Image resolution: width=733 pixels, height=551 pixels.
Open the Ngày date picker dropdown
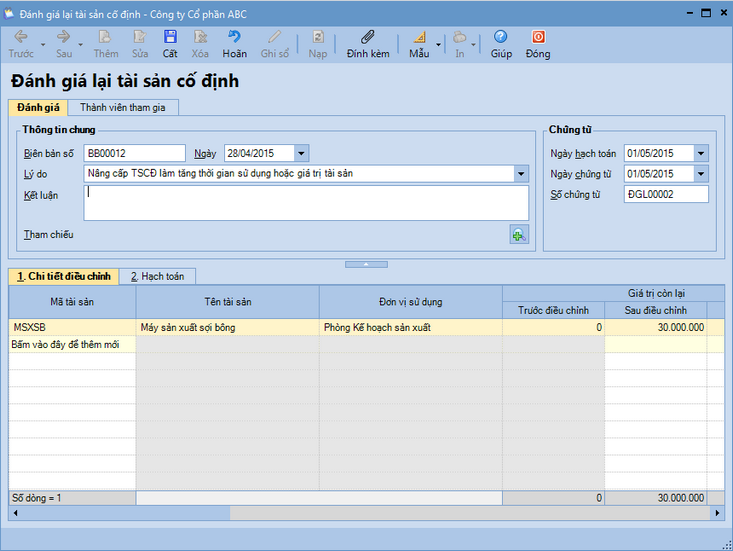(302, 153)
